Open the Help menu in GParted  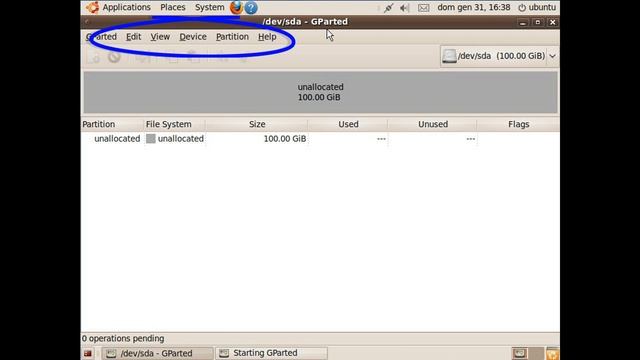click(x=267, y=37)
